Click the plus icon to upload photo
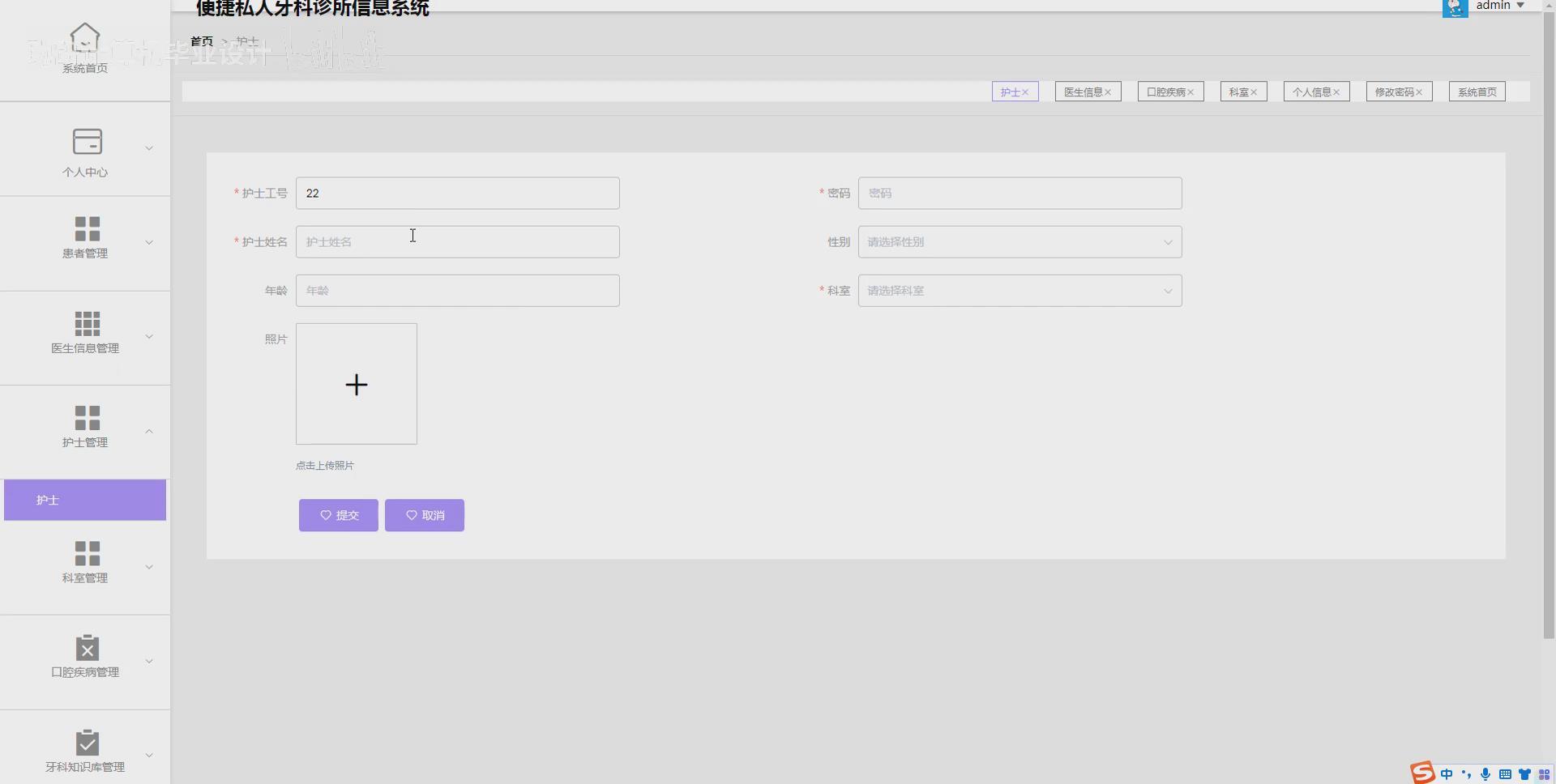1556x784 pixels. coord(357,384)
